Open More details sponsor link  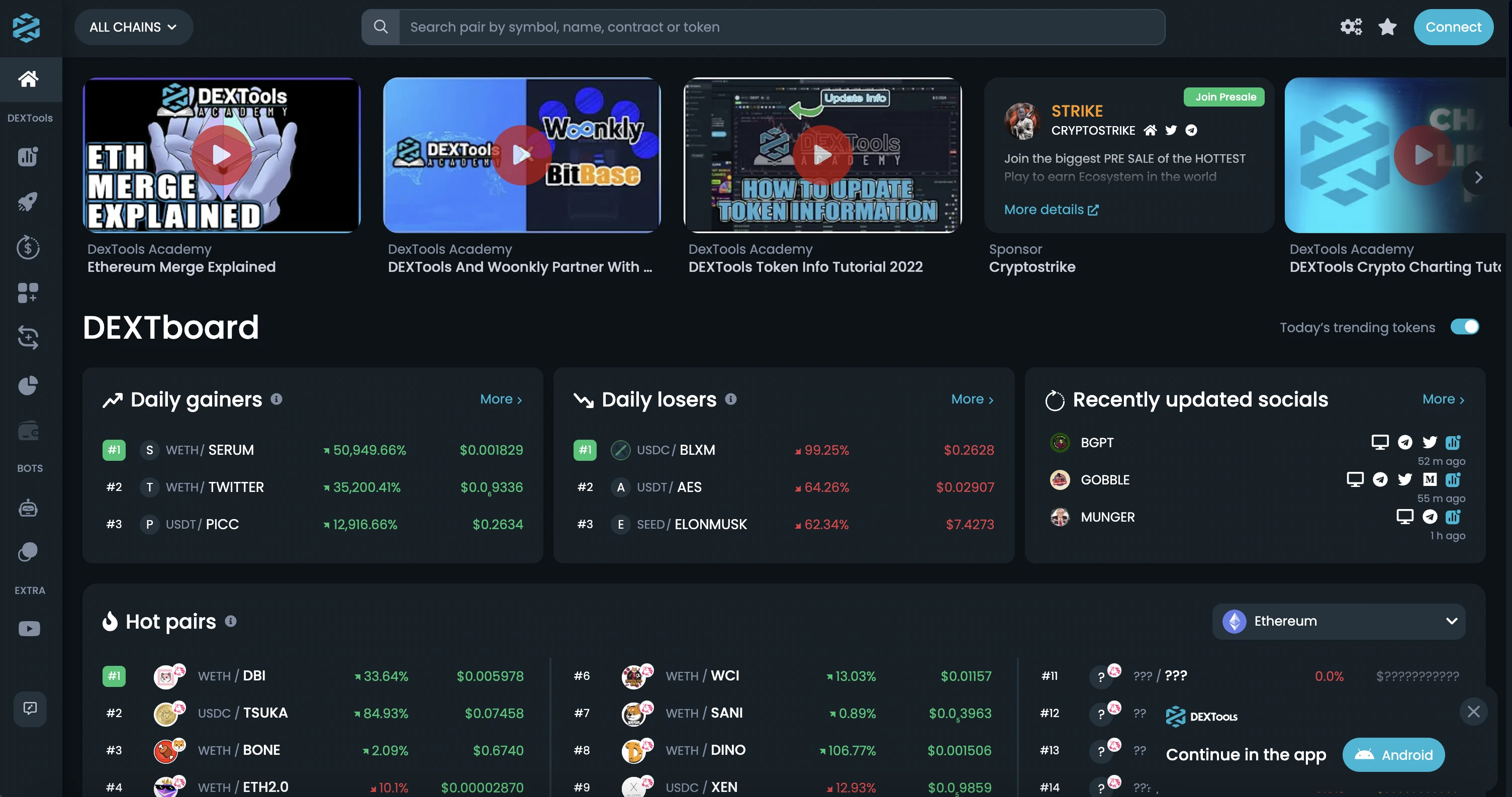1051,210
